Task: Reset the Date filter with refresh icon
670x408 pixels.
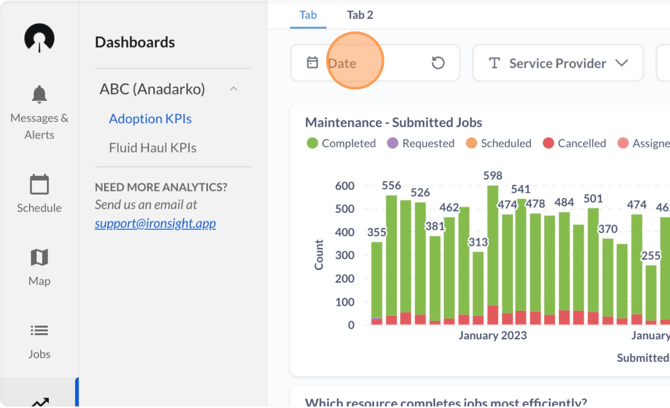Action: [438, 63]
